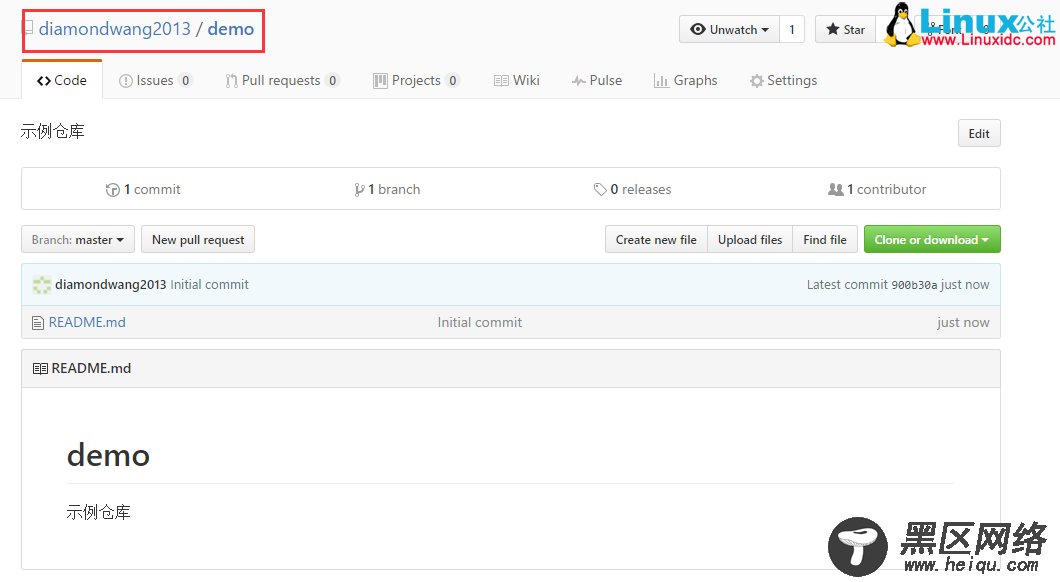This screenshot has width=1060, height=582.
Task: Click the book icon in README header
Action: (x=40, y=368)
